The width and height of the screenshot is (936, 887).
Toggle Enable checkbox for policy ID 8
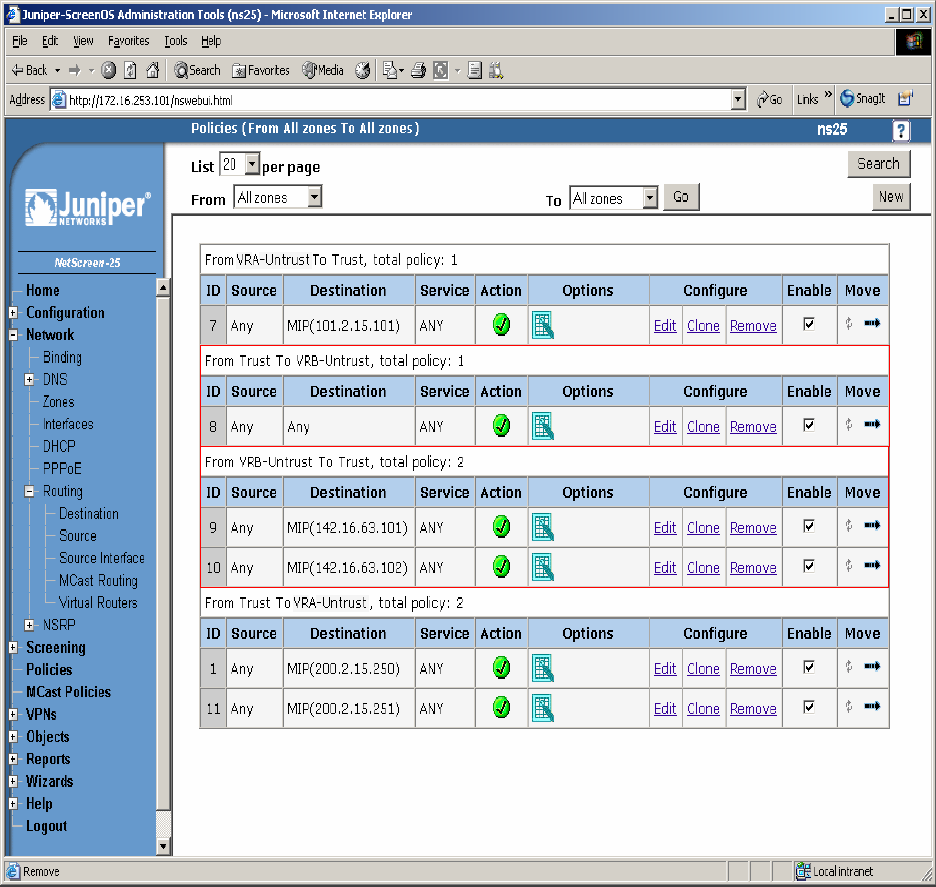click(809, 425)
